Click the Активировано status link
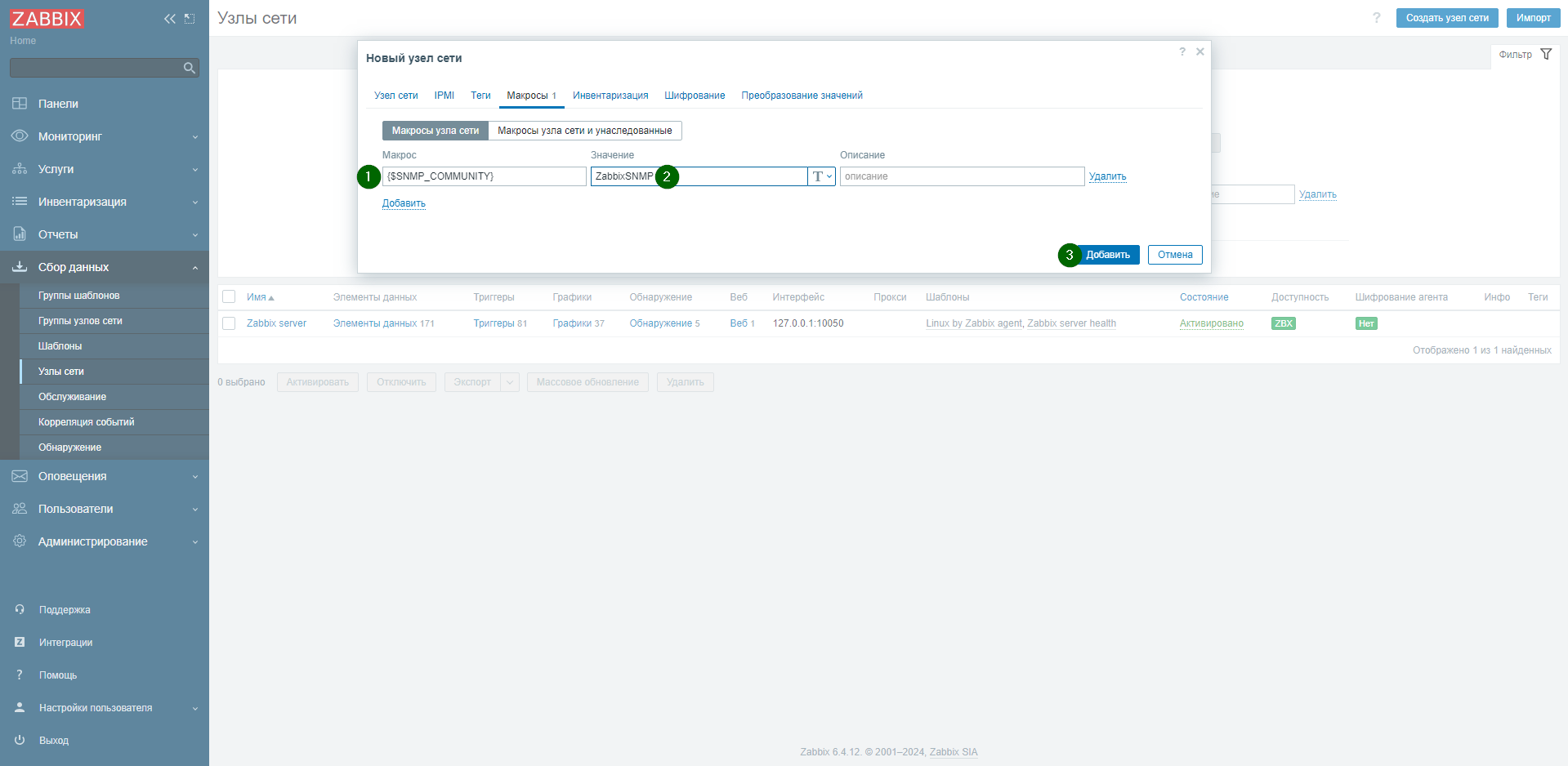This screenshot has height=766, width=1568. pos(1212,323)
